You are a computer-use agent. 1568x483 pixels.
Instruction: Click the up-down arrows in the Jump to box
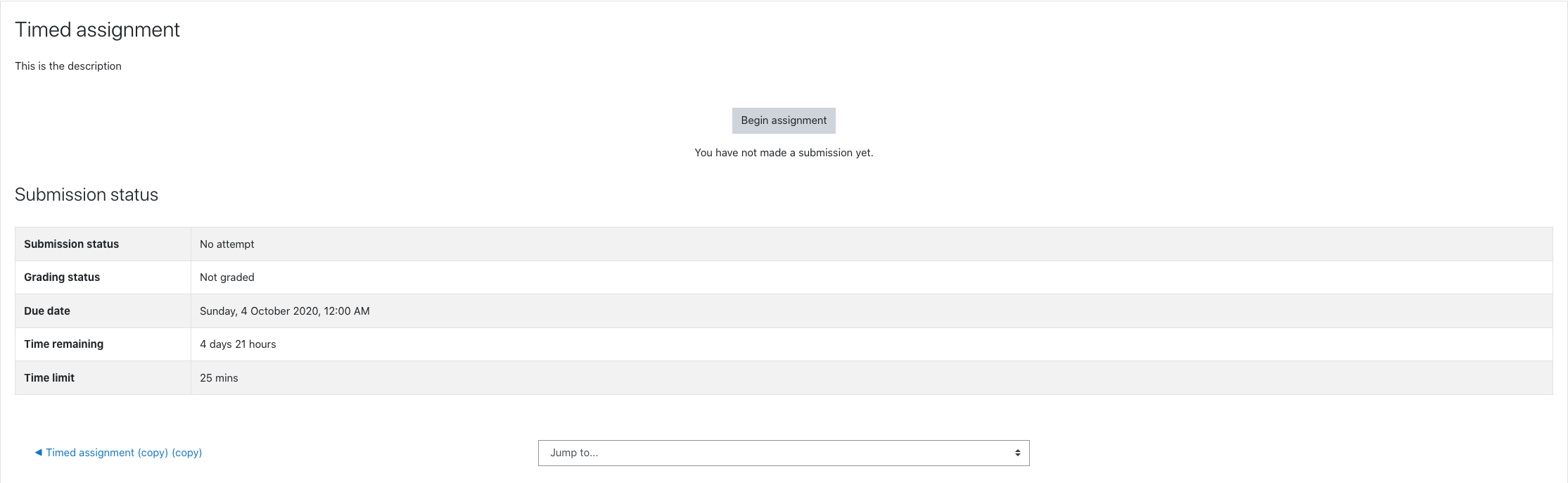click(1017, 453)
